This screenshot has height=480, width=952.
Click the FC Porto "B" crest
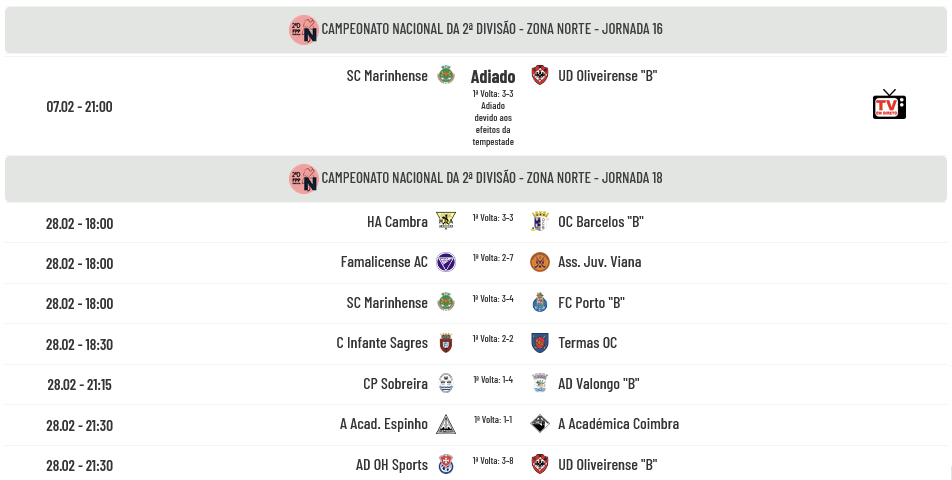540,303
